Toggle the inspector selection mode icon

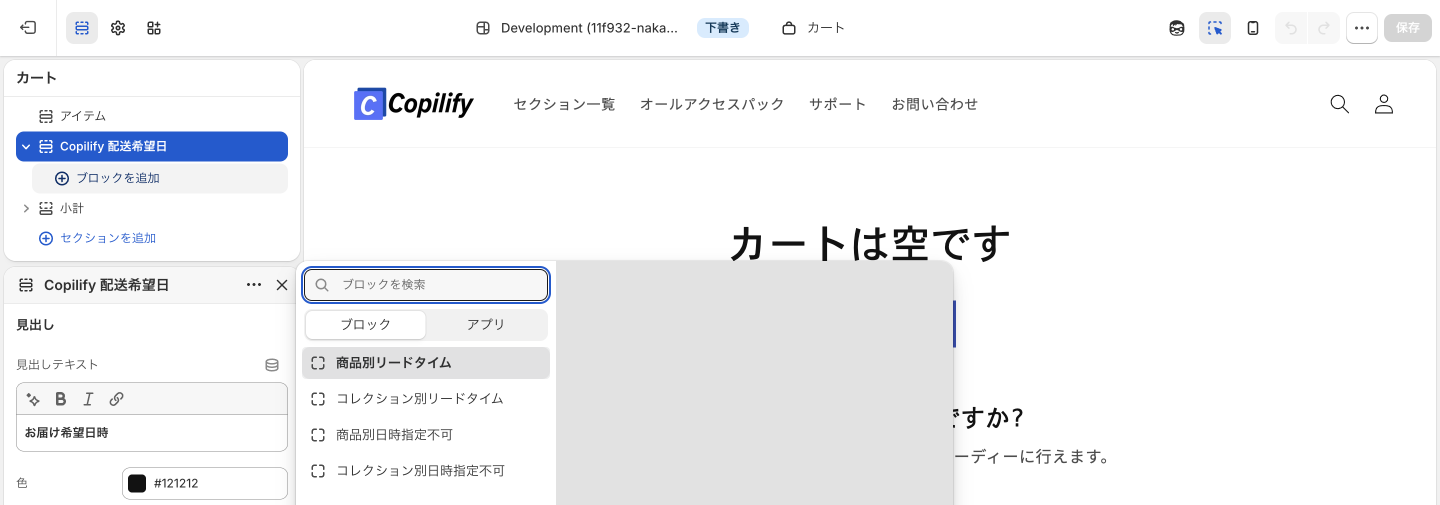[x=1215, y=28]
